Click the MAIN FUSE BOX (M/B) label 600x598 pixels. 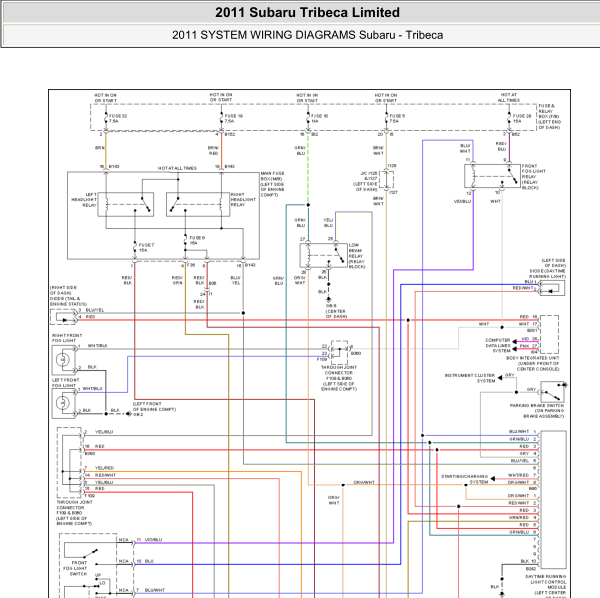point(272,184)
